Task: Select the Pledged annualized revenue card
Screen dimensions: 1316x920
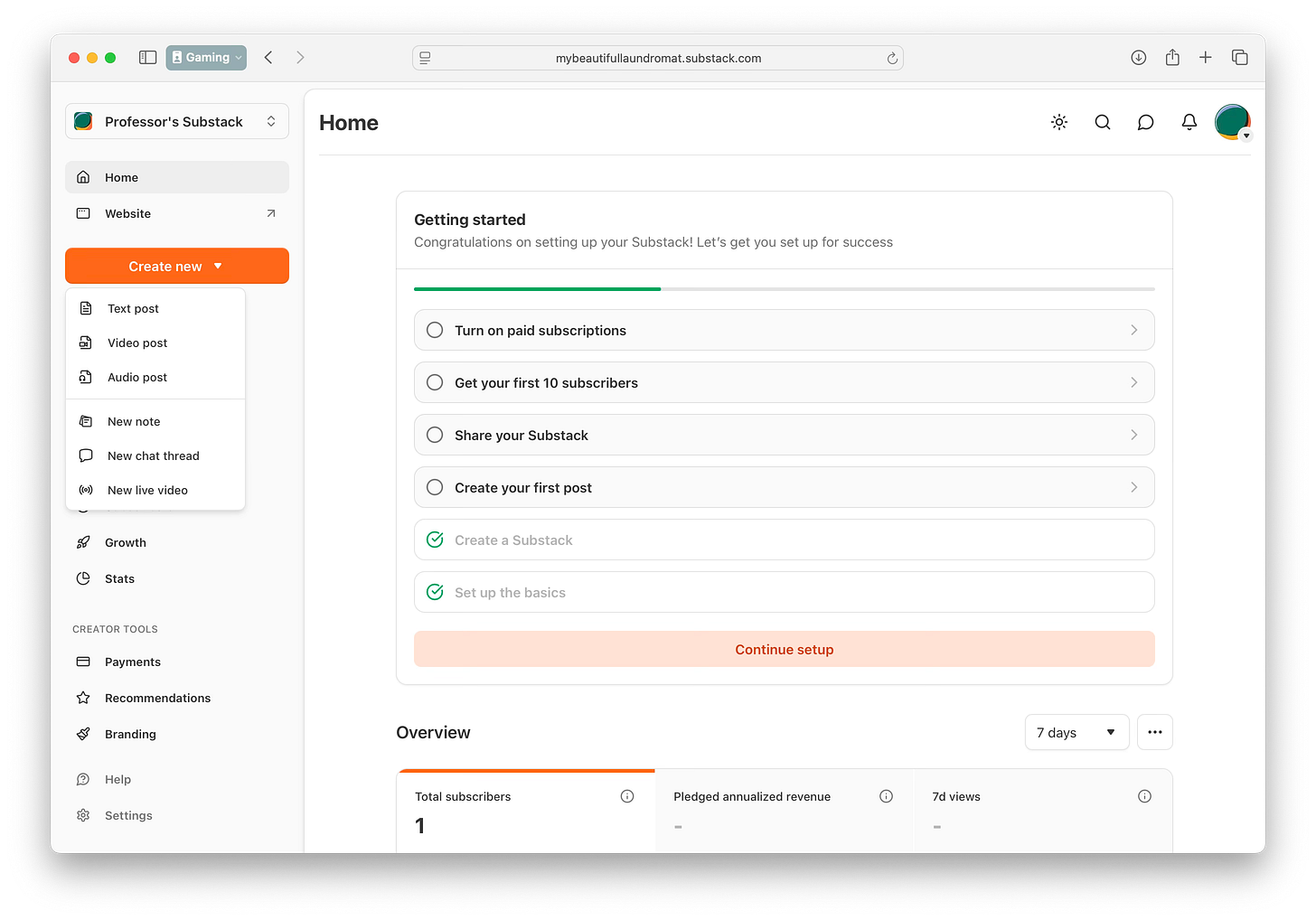Action: [x=785, y=812]
